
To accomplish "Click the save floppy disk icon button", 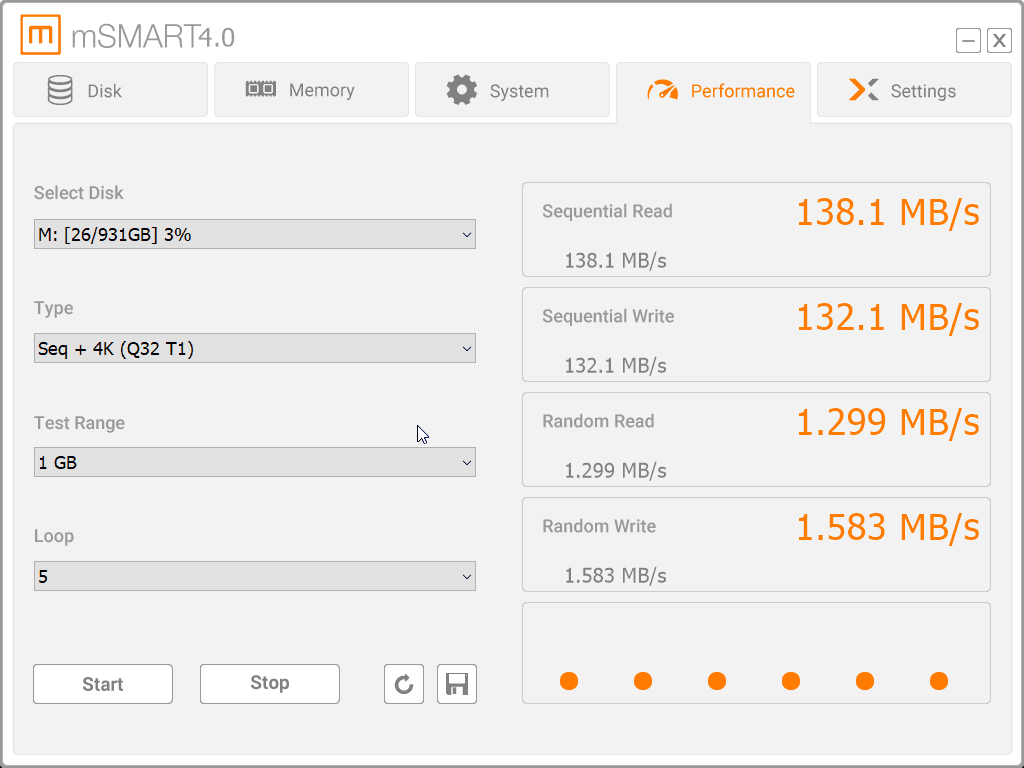I will (x=456, y=684).
